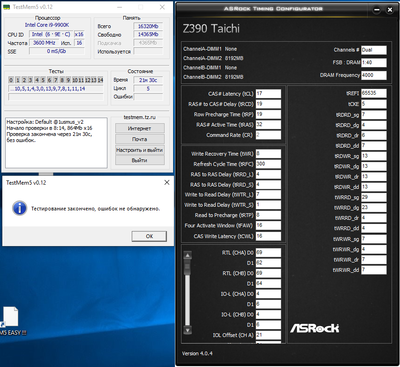This screenshot has width=400, height=367.
Task: Click the Почта button
Action: pyautogui.click(x=140, y=139)
